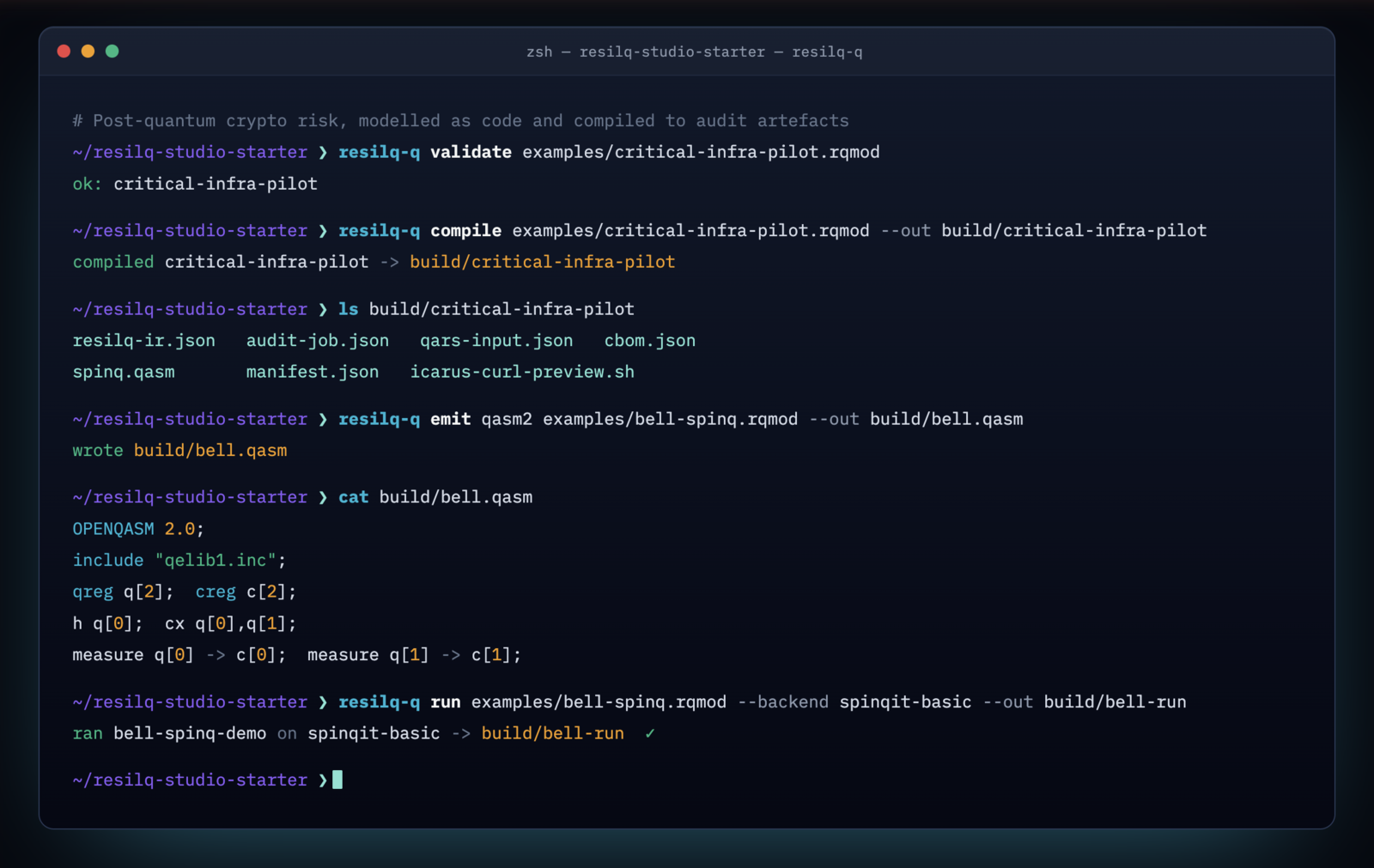The image size is (1374, 868).
Task: Click the file name 'cbom.json'
Action: click(650, 341)
